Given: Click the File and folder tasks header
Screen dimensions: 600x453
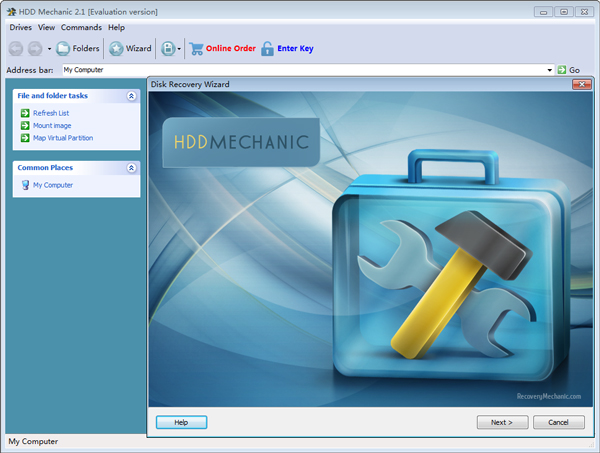Looking at the screenshot, I should 52,96.
